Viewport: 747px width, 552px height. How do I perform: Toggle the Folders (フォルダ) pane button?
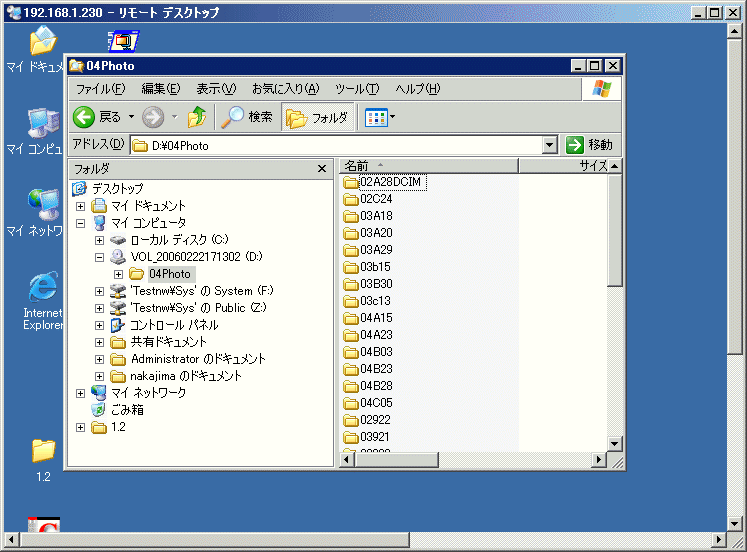[318, 117]
